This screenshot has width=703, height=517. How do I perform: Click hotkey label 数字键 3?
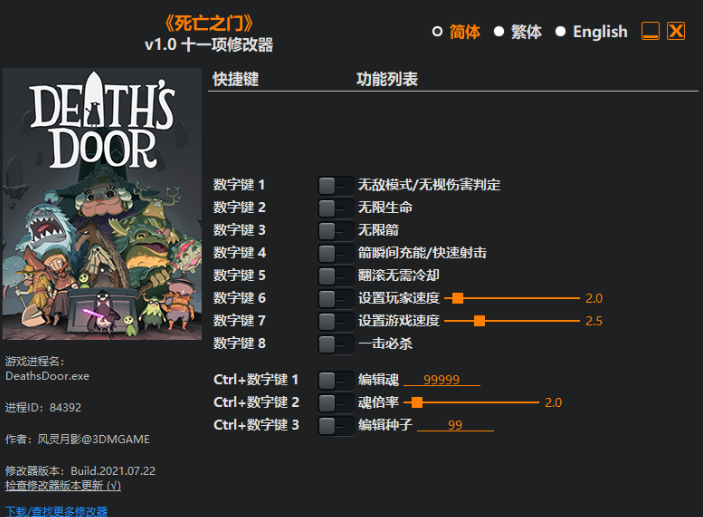coord(239,230)
